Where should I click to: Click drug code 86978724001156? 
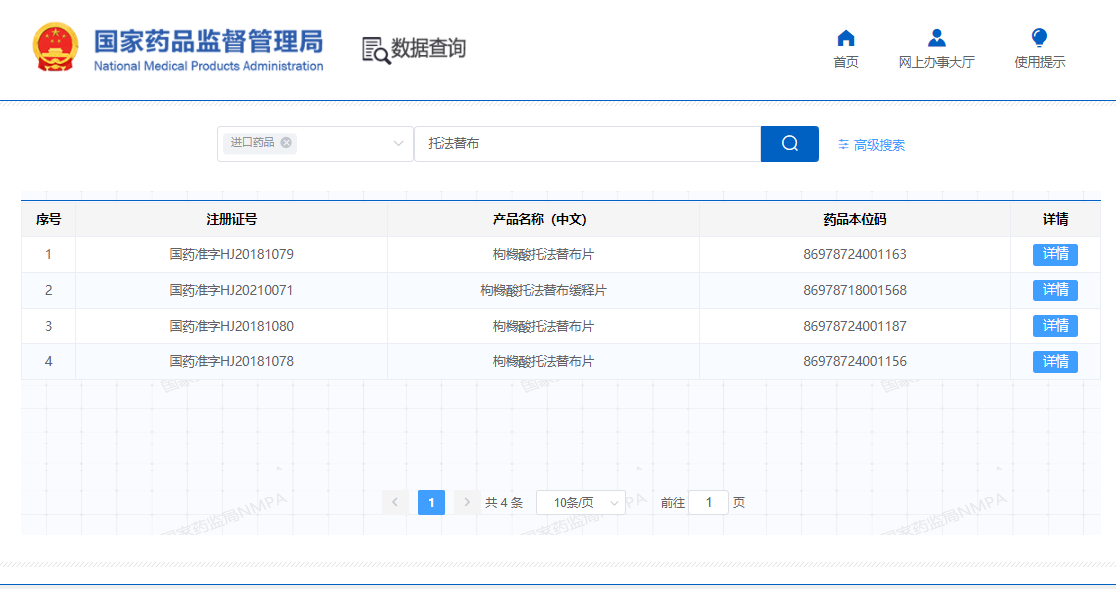click(x=855, y=361)
